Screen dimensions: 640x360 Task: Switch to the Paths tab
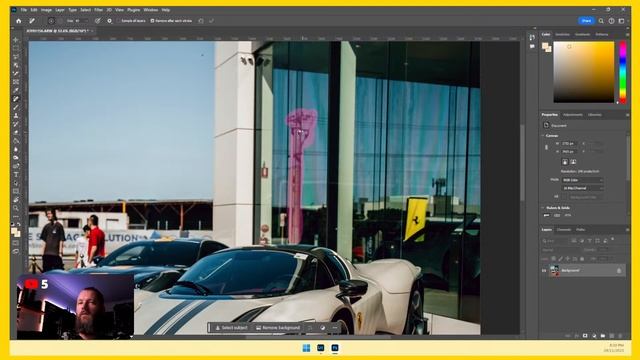(x=580, y=230)
